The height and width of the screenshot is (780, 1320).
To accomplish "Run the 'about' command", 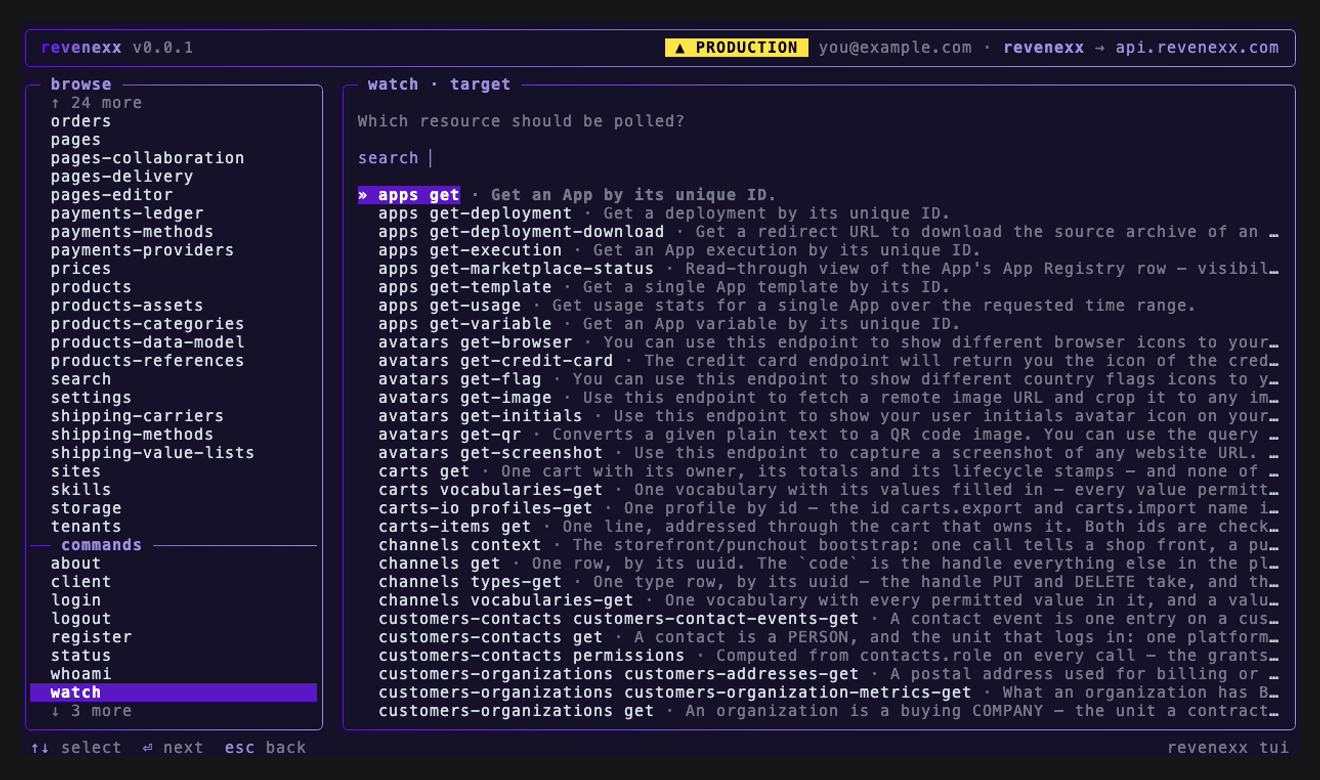I will click(x=76, y=564).
